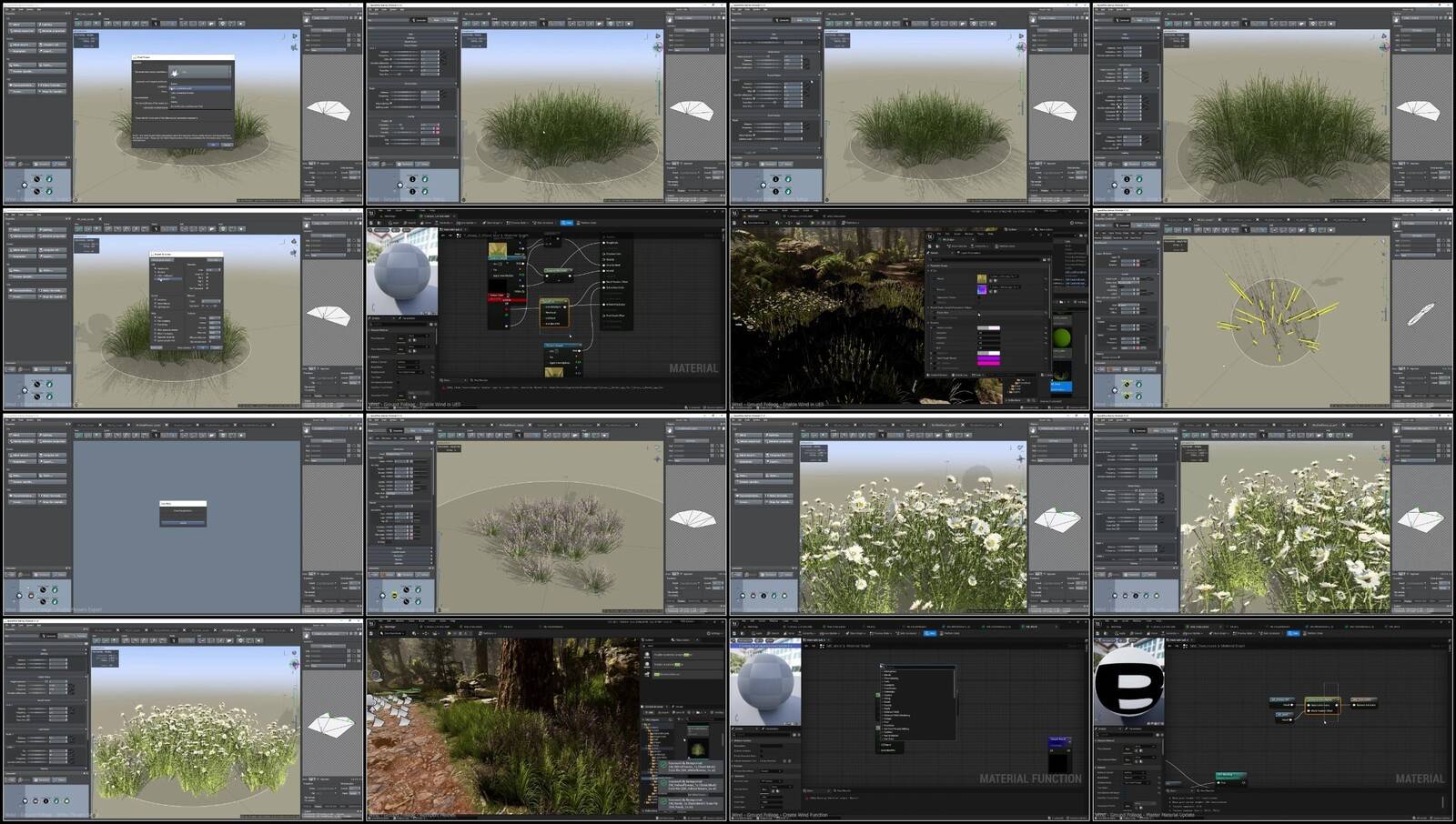Select the blue node in Material Function graph

tap(1057, 741)
